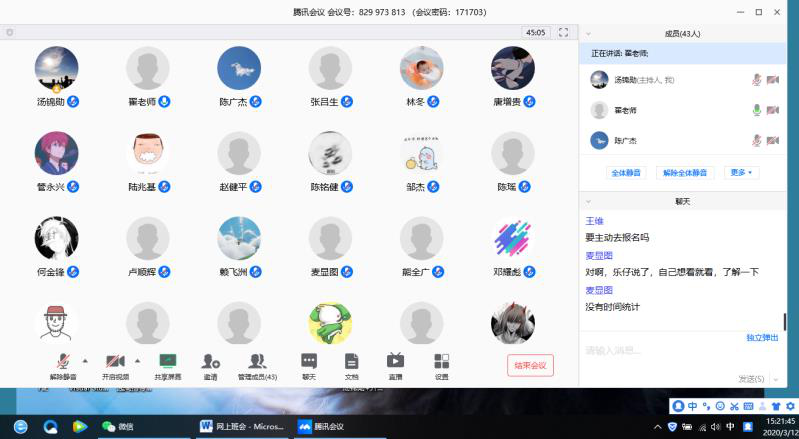Open the Invite (邀请) option
Viewport: 799px width, 439px height.
210,362
